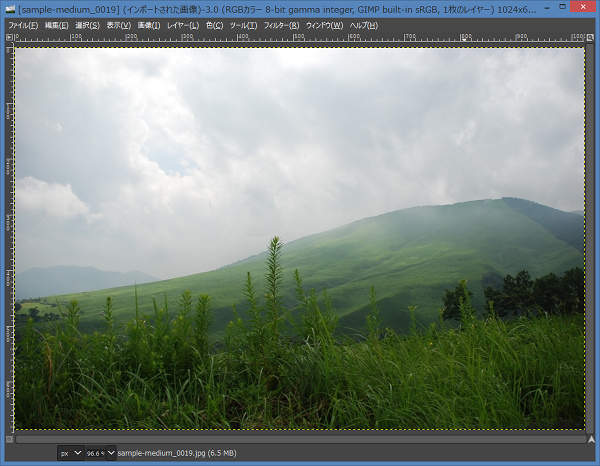This screenshot has width=600, height=466.
Task: Open the 画像(I) menu
Action: (149, 26)
